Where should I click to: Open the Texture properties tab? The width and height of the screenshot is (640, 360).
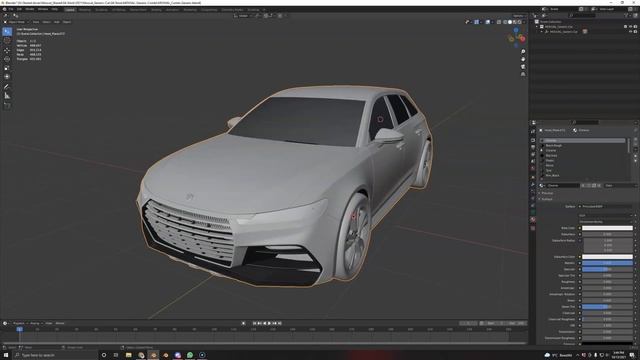click(x=533, y=228)
